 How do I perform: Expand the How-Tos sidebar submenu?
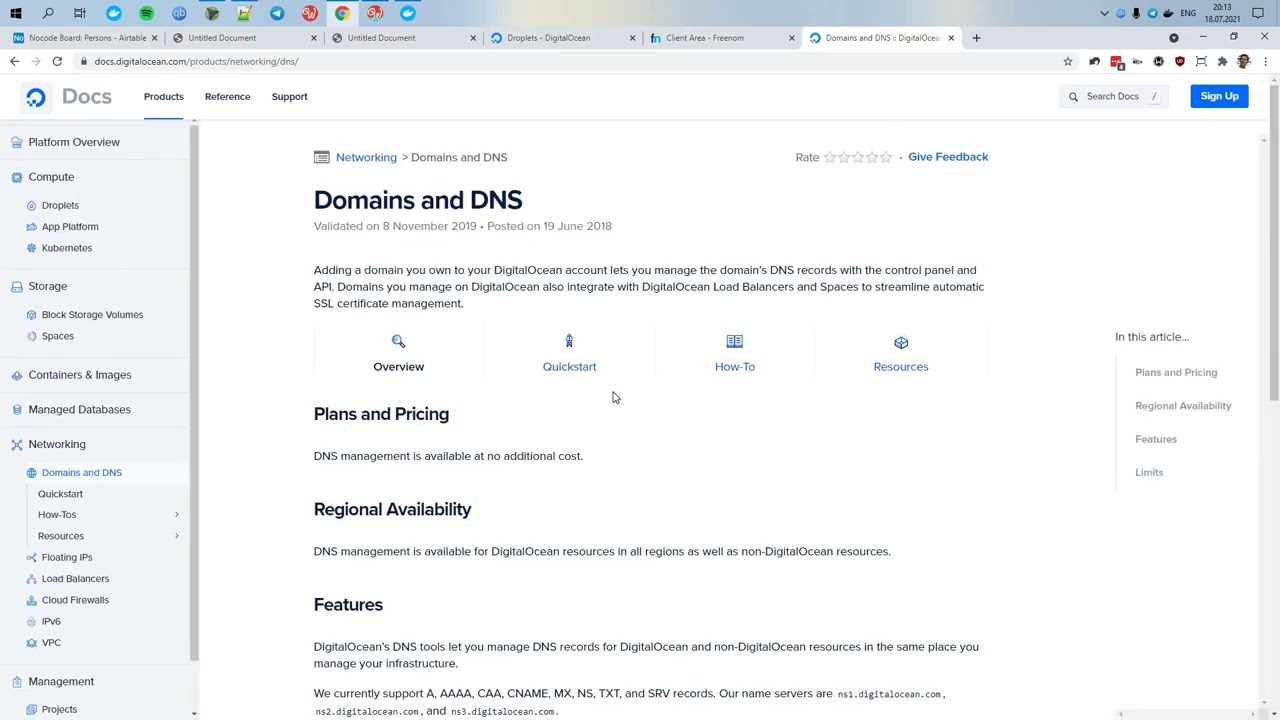(177, 515)
